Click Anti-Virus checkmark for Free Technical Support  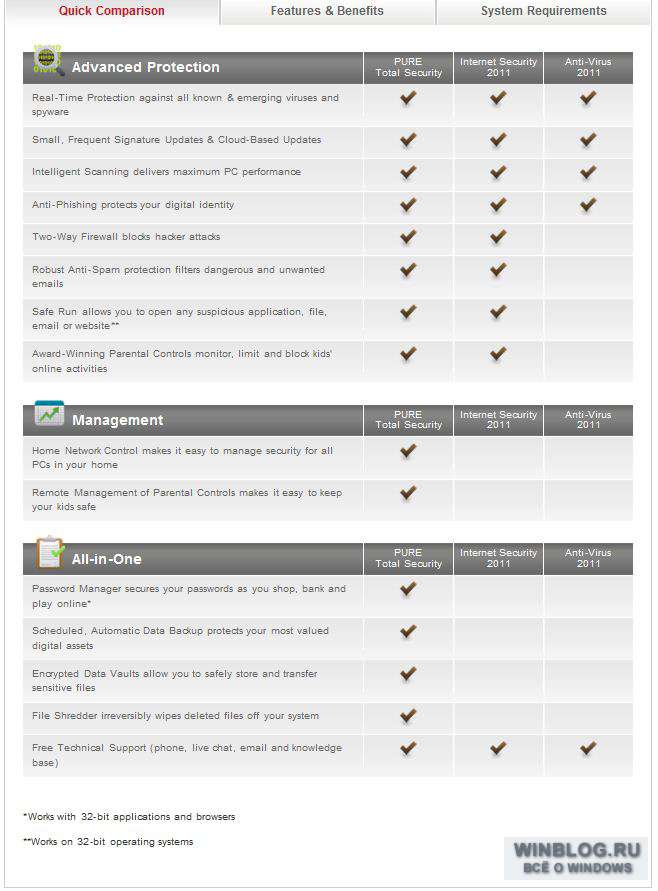pos(588,748)
